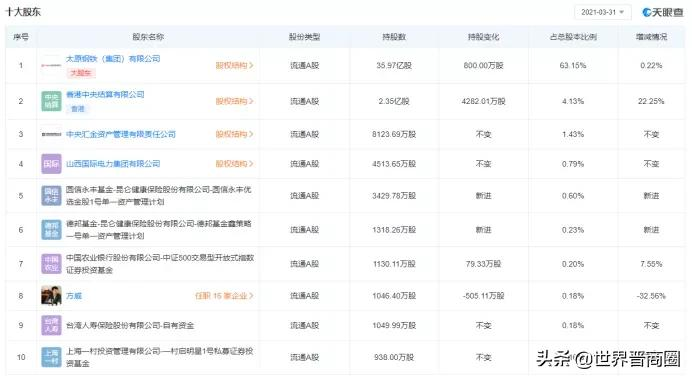Screen dimensions: 692x379
Task: Open the 2021-03-31 report date dropdown
Action: 602,12
